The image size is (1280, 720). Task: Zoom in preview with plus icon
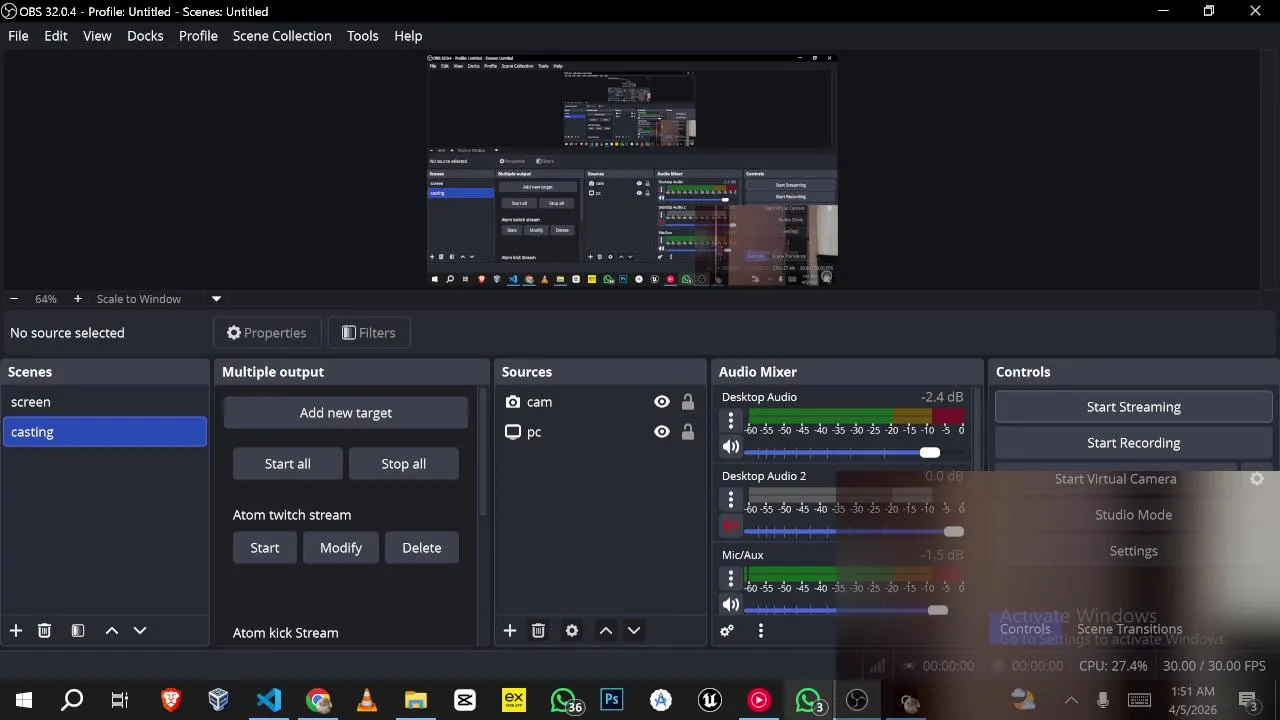point(77,299)
